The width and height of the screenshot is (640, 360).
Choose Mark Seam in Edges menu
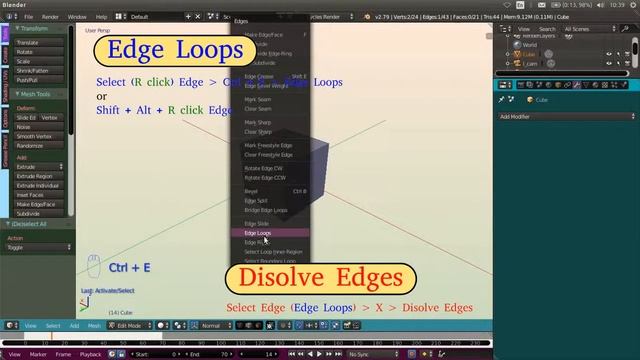[x=270, y=99]
